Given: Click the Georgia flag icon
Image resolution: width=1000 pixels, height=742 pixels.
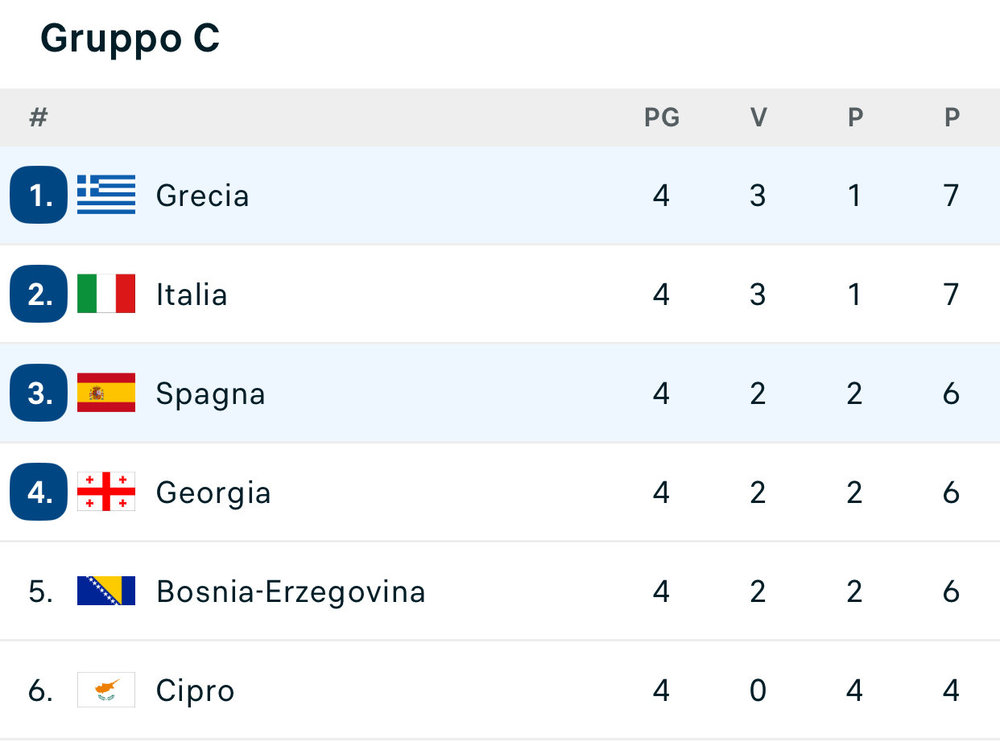Looking at the screenshot, I should coord(106,491).
